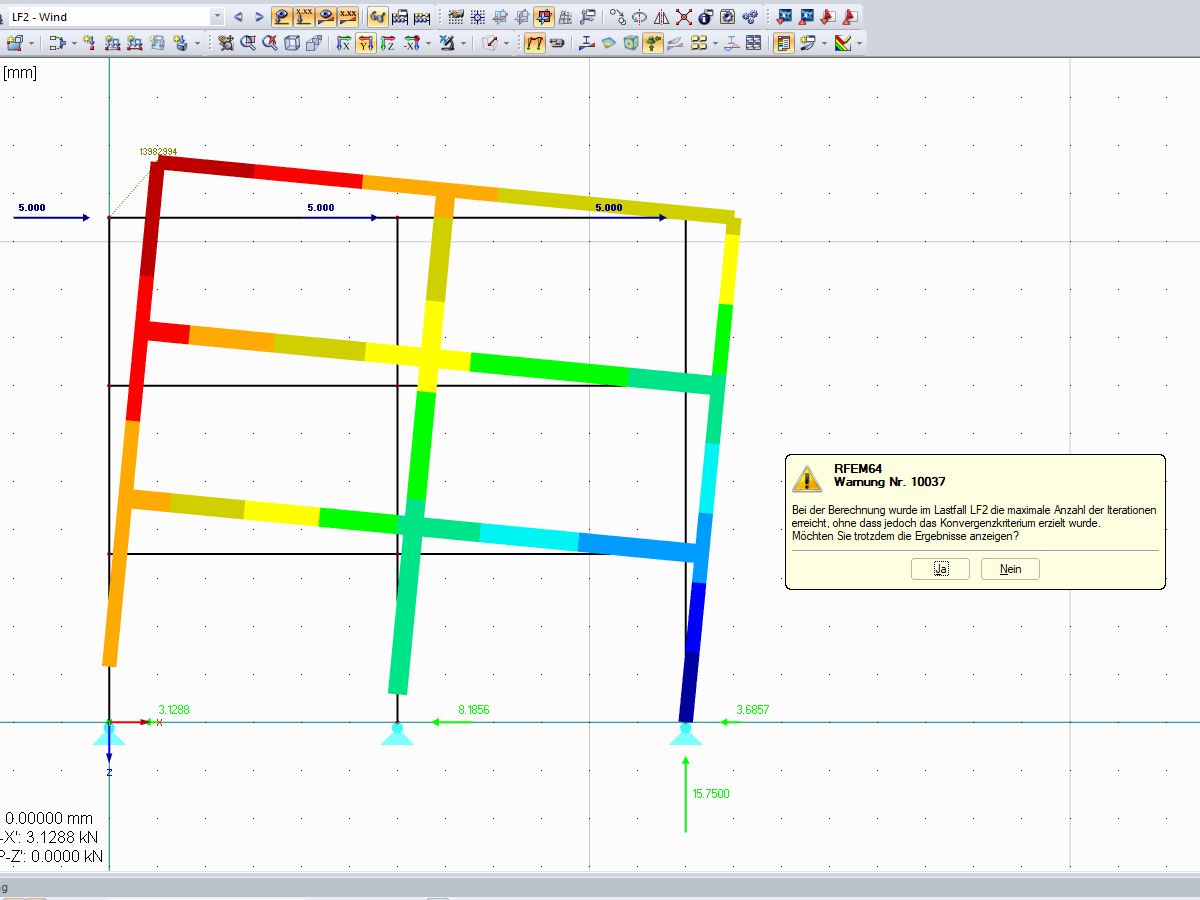Click the zoom window magnifier icon
1200x900 pixels.
pos(247,43)
